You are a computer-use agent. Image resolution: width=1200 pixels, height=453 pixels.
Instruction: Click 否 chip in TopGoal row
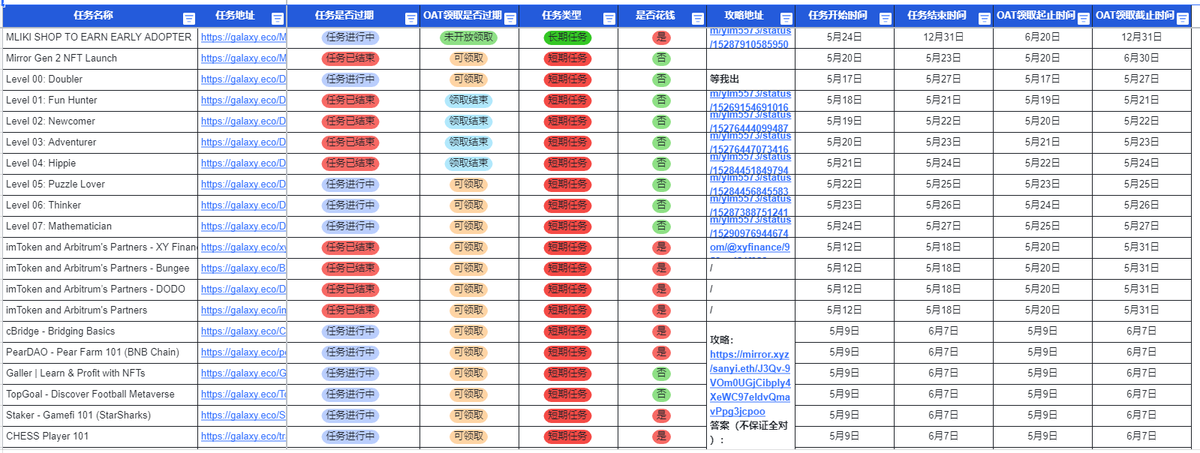pyautogui.click(x=661, y=394)
